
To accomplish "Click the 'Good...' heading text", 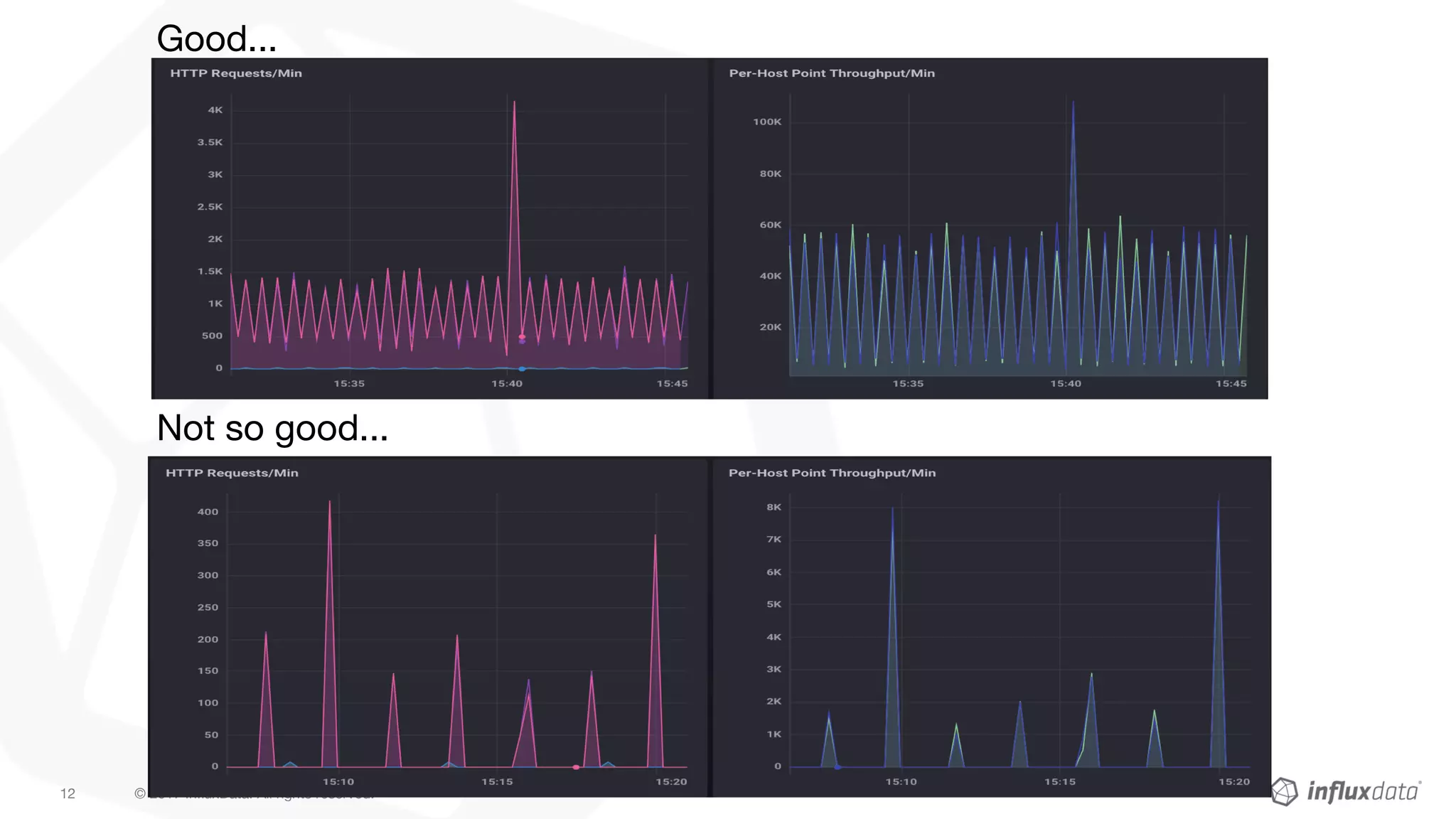I will tap(216, 38).
